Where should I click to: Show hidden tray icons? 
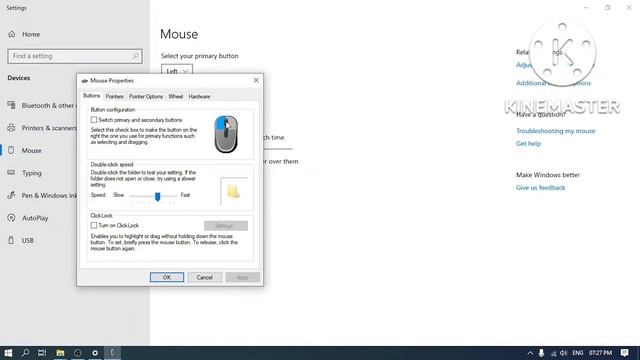[x=530, y=353]
